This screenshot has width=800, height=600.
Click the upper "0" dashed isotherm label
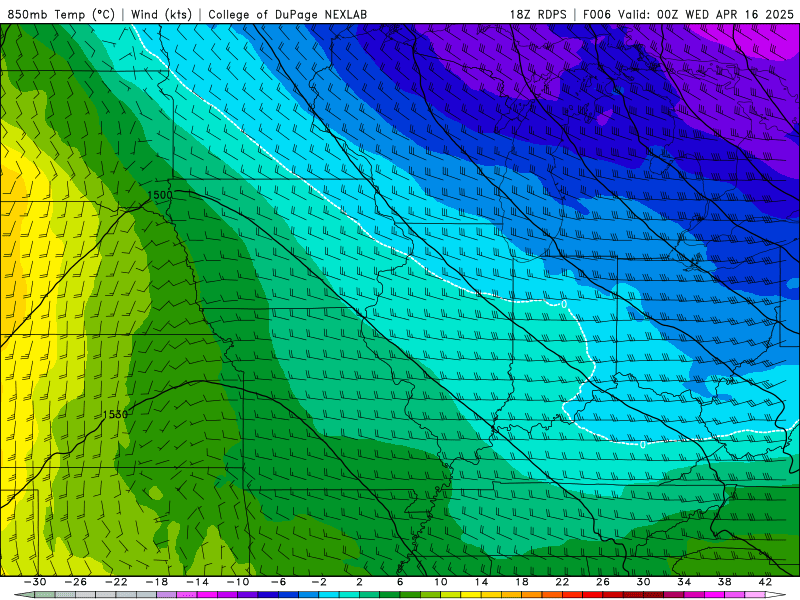[x=564, y=304]
